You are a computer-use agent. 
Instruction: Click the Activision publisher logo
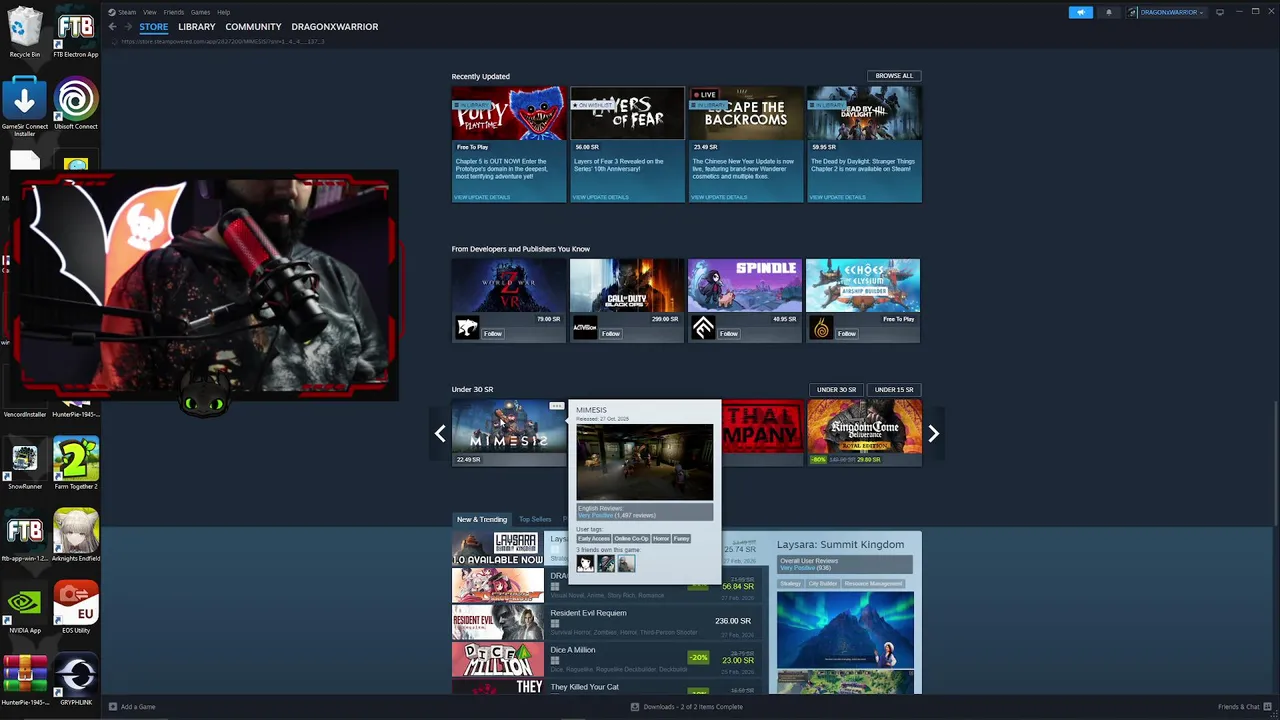coord(585,328)
